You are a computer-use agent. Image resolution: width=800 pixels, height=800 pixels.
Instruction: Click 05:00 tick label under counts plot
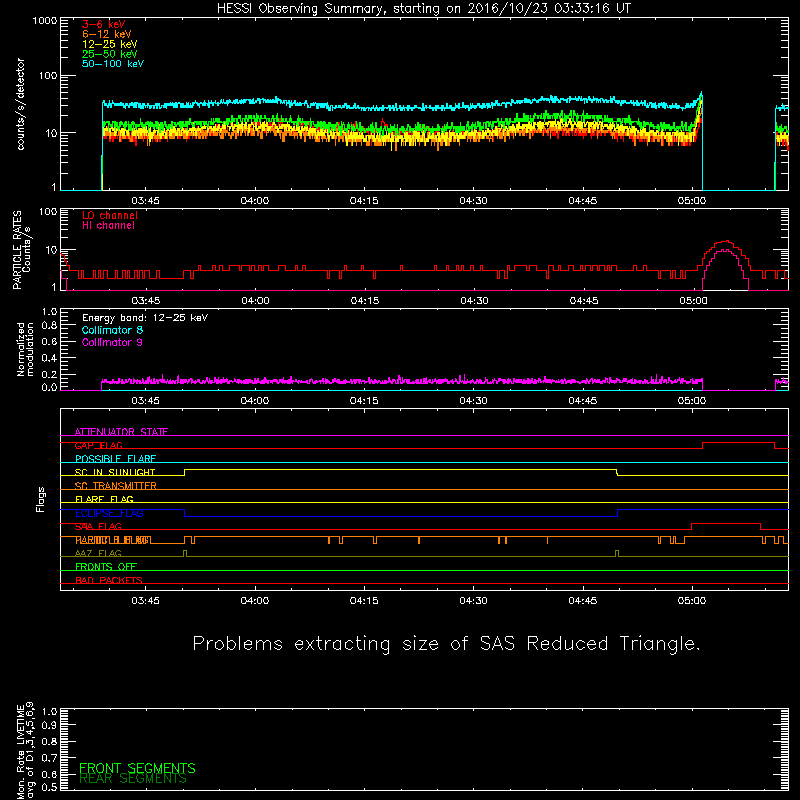(692, 201)
